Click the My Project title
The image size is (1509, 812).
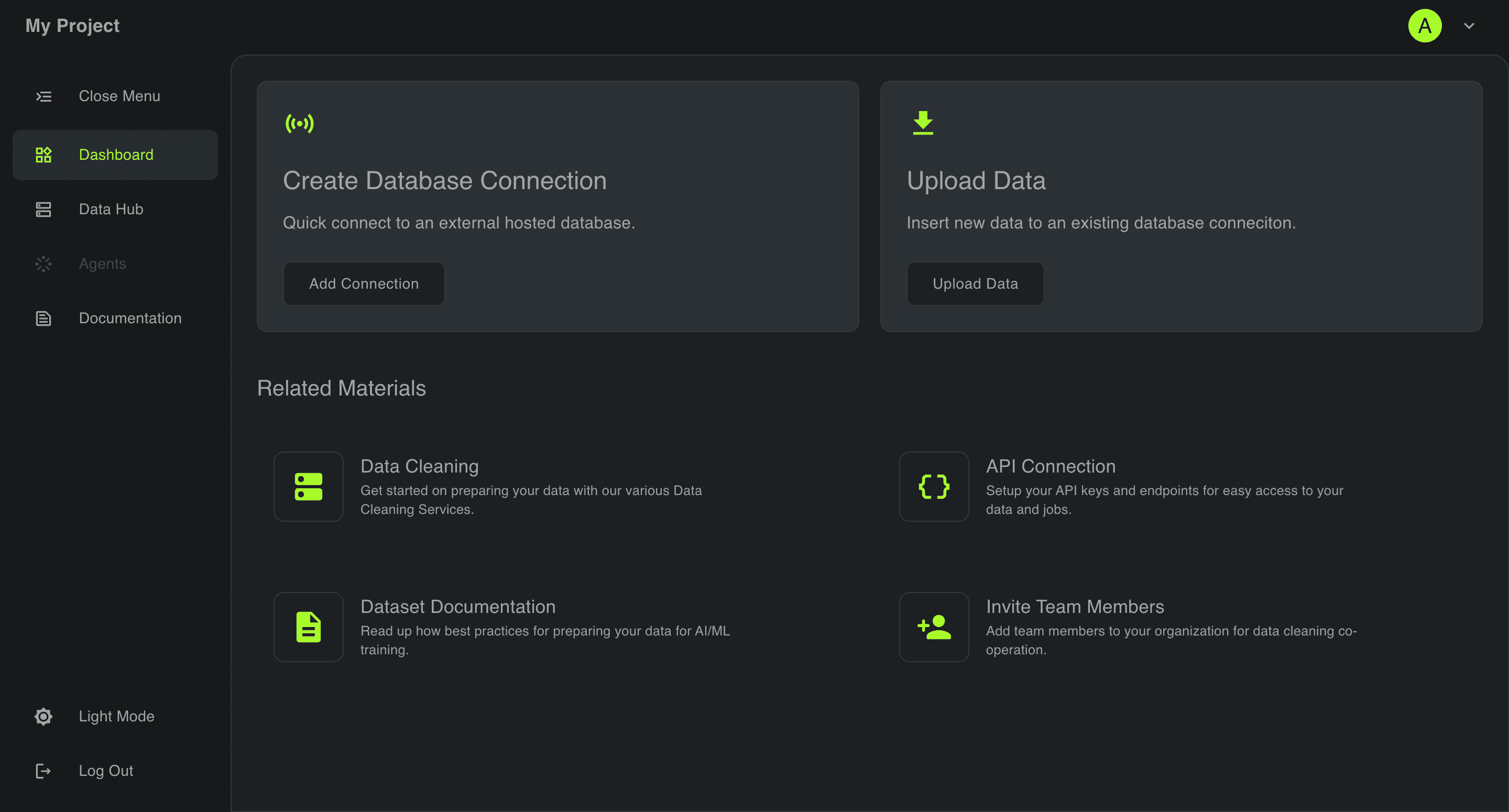point(72,26)
